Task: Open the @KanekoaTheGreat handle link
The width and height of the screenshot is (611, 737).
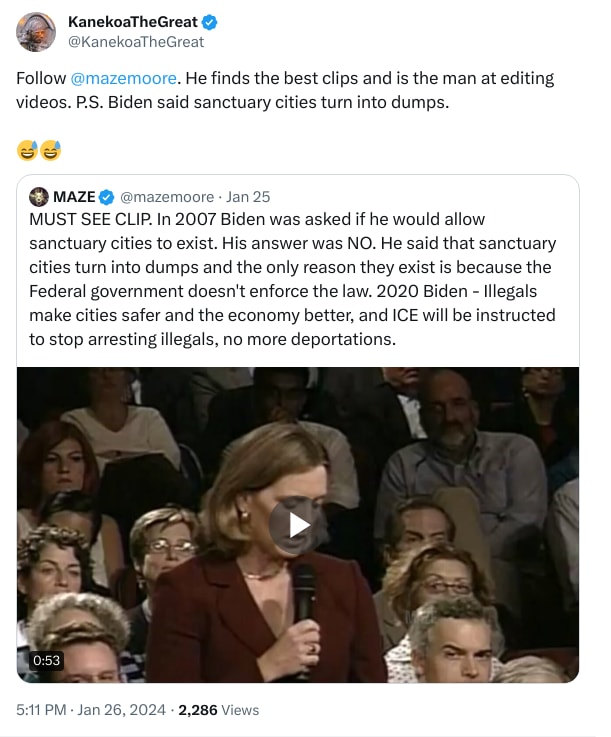Action: tap(135, 42)
